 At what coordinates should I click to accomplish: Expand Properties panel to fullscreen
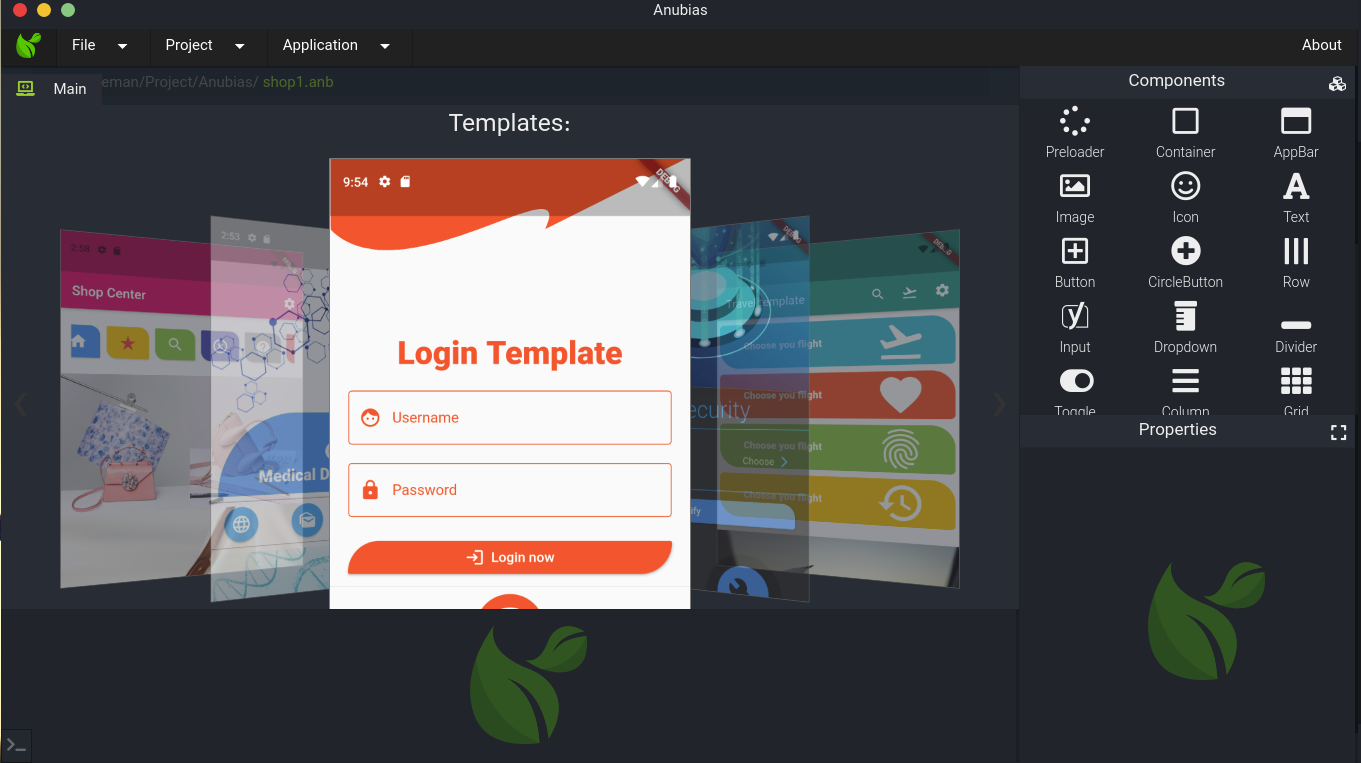click(1339, 432)
